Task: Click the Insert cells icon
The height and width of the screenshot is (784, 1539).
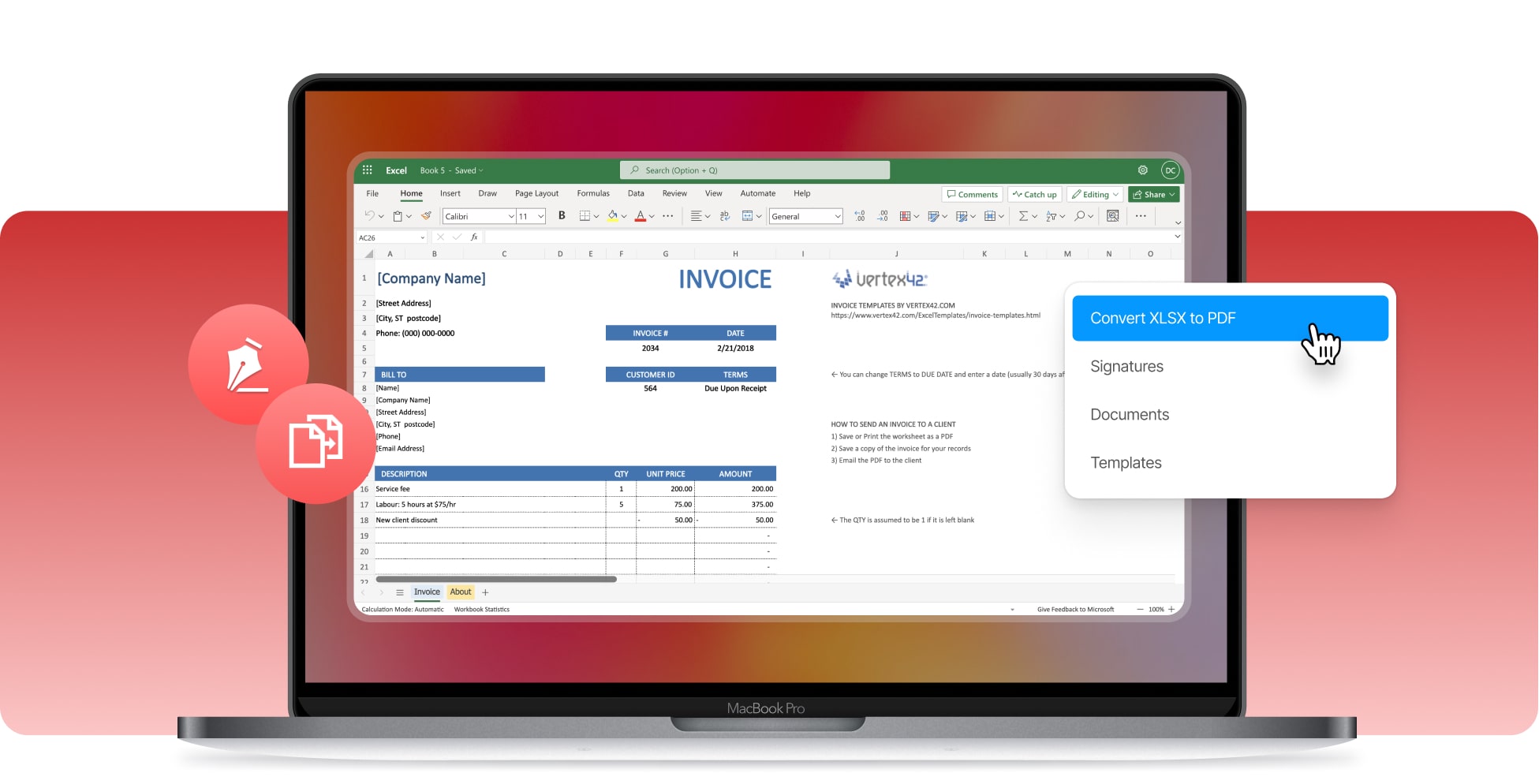Action: point(989,216)
